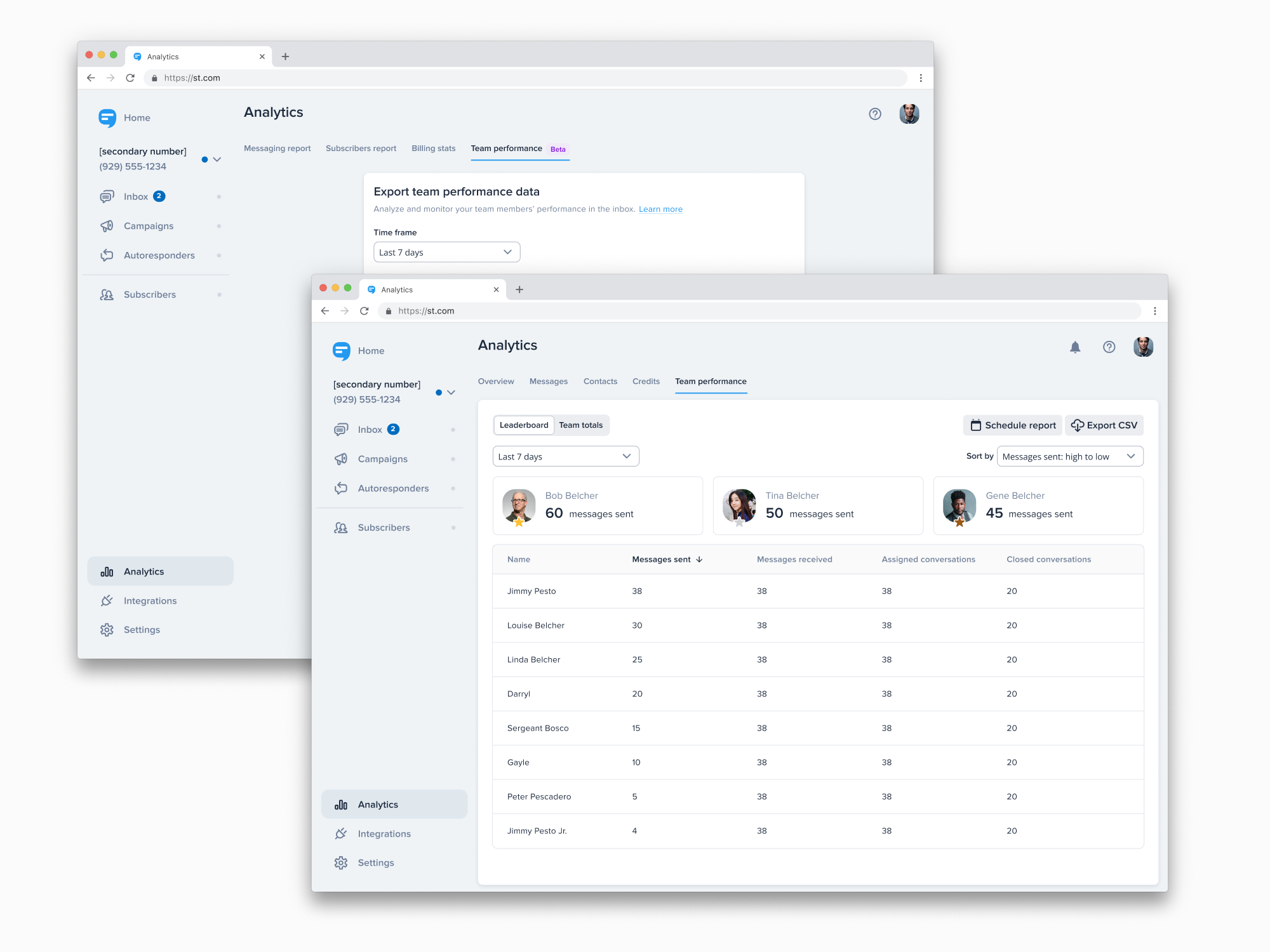Switch to Team totals view
Viewport: 1270px width, 952px height.
point(581,425)
